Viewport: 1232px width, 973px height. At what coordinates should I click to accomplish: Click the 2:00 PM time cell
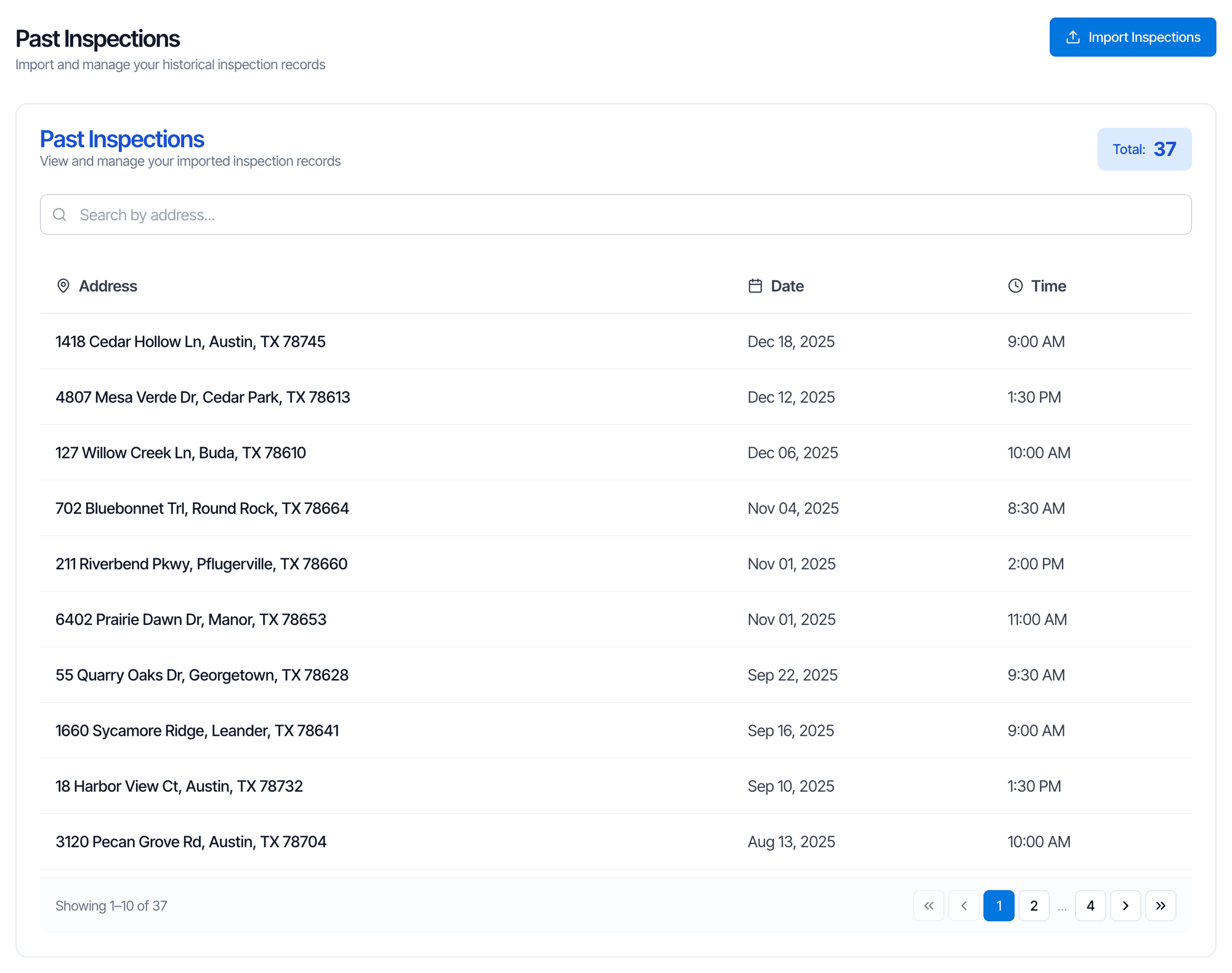click(1035, 564)
